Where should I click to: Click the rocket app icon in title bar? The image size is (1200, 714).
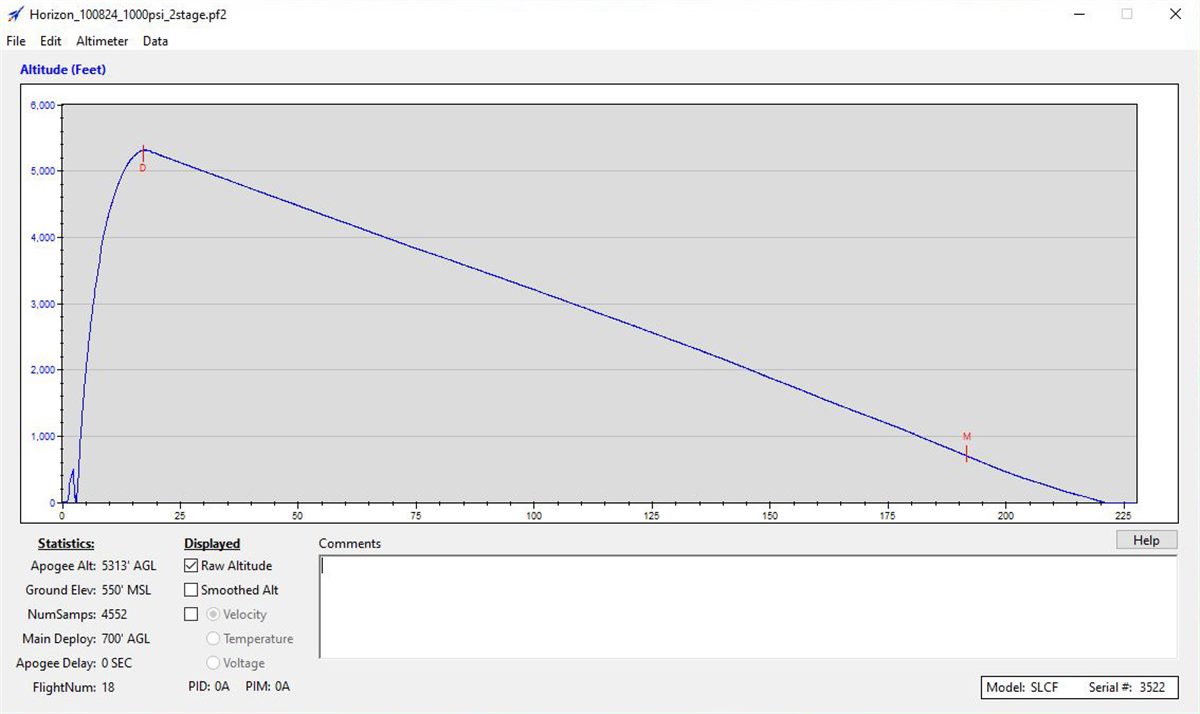(x=15, y=15)
